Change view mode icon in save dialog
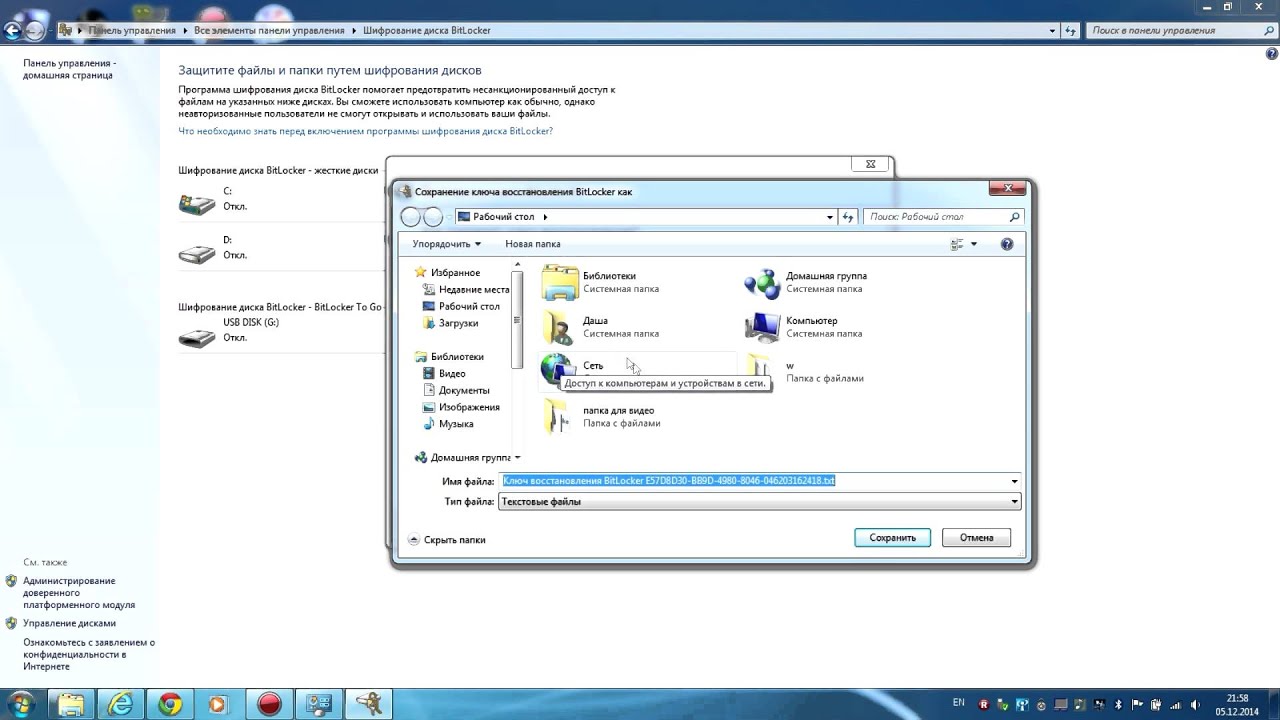This screenshot has height=720, width=1280. click(x=957, y=244)
